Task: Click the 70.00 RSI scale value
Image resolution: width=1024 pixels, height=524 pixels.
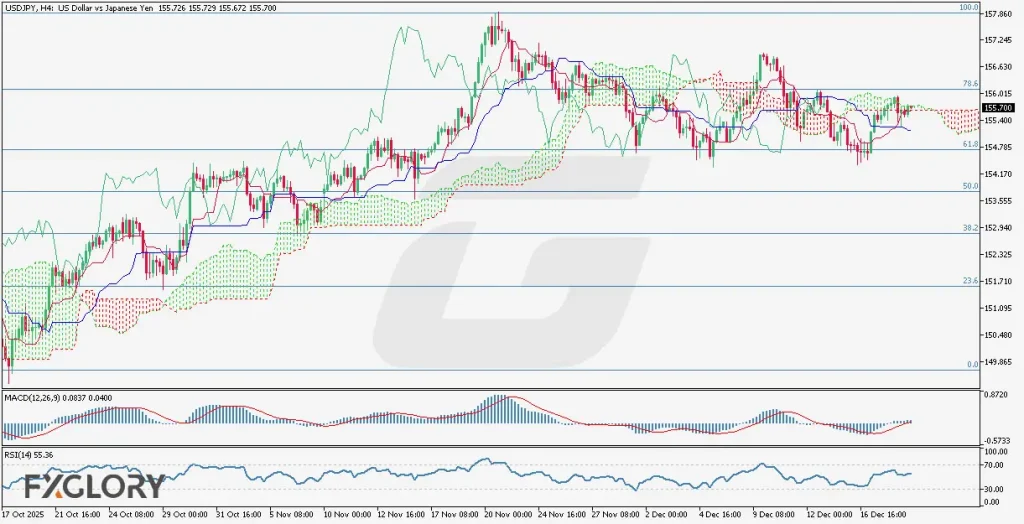Action: (995, 465)
